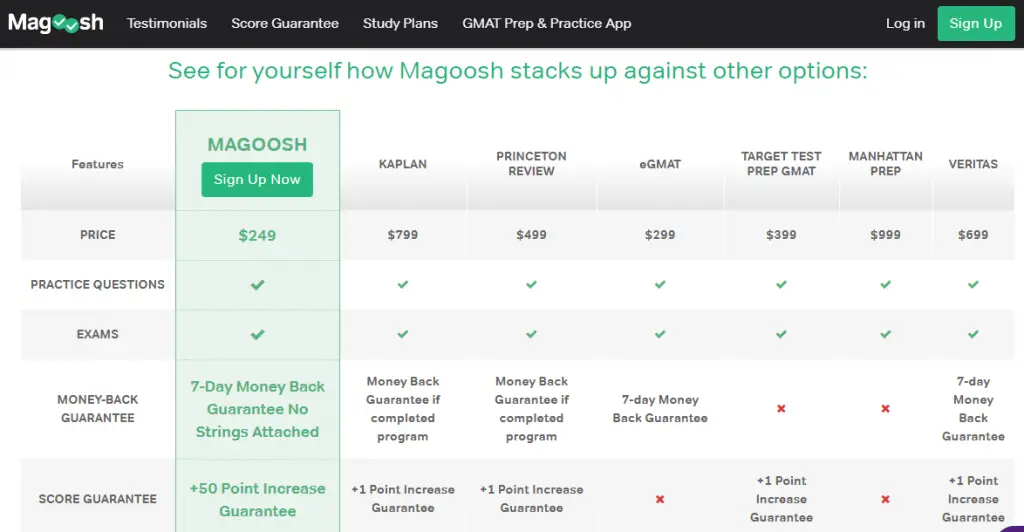Click the eGMAT price $299
Viewport: 1024px width, 532px height.
point(660,235)
